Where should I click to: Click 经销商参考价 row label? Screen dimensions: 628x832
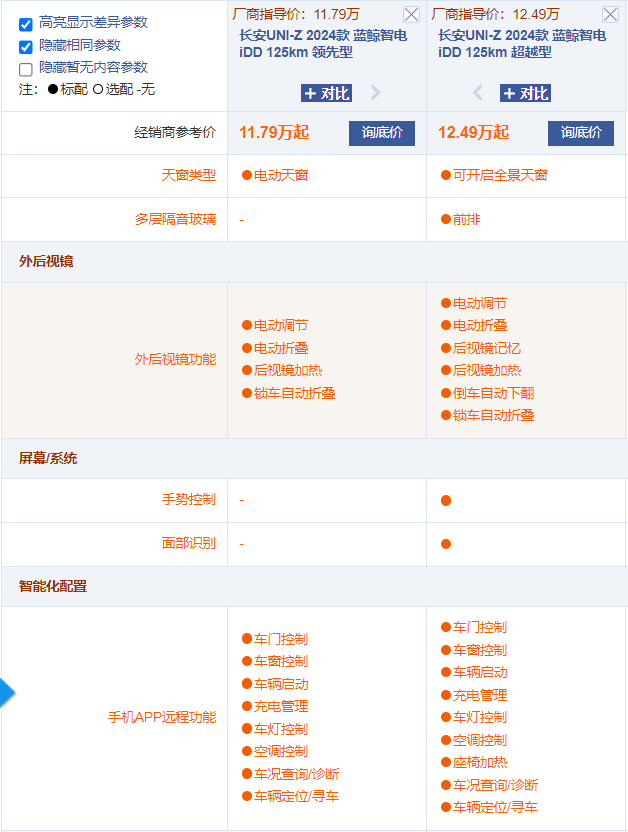coord(176,132)
